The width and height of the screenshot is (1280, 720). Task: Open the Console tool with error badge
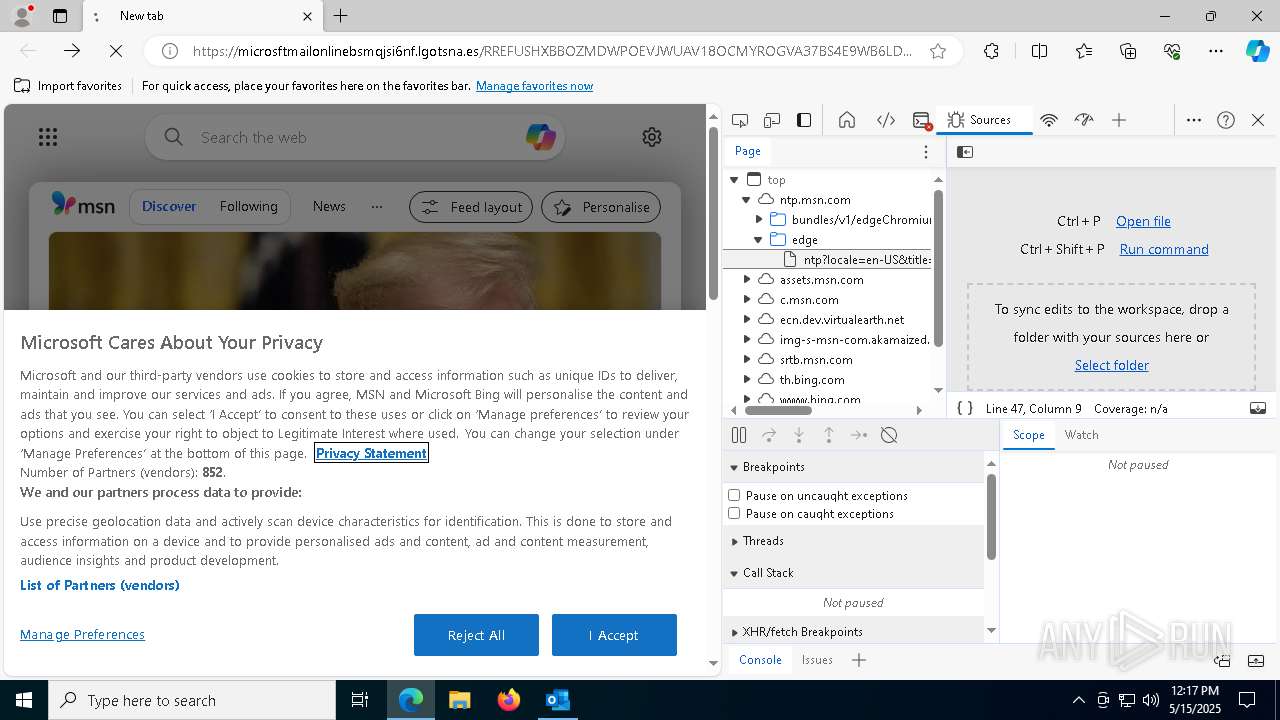[x=922, y=120]
